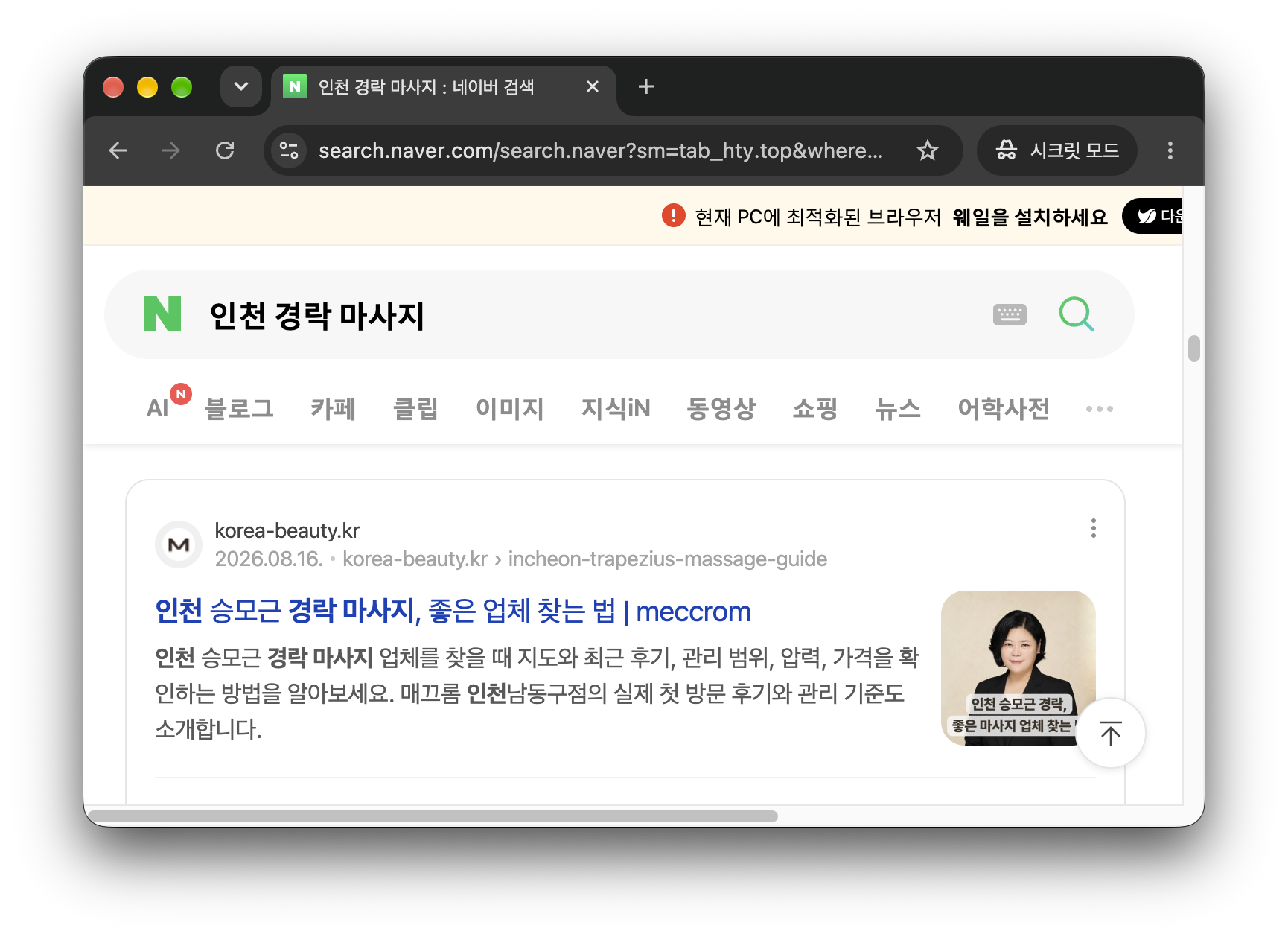
Task: Click the vertical scrollbar thumb
Action: 1194,349
